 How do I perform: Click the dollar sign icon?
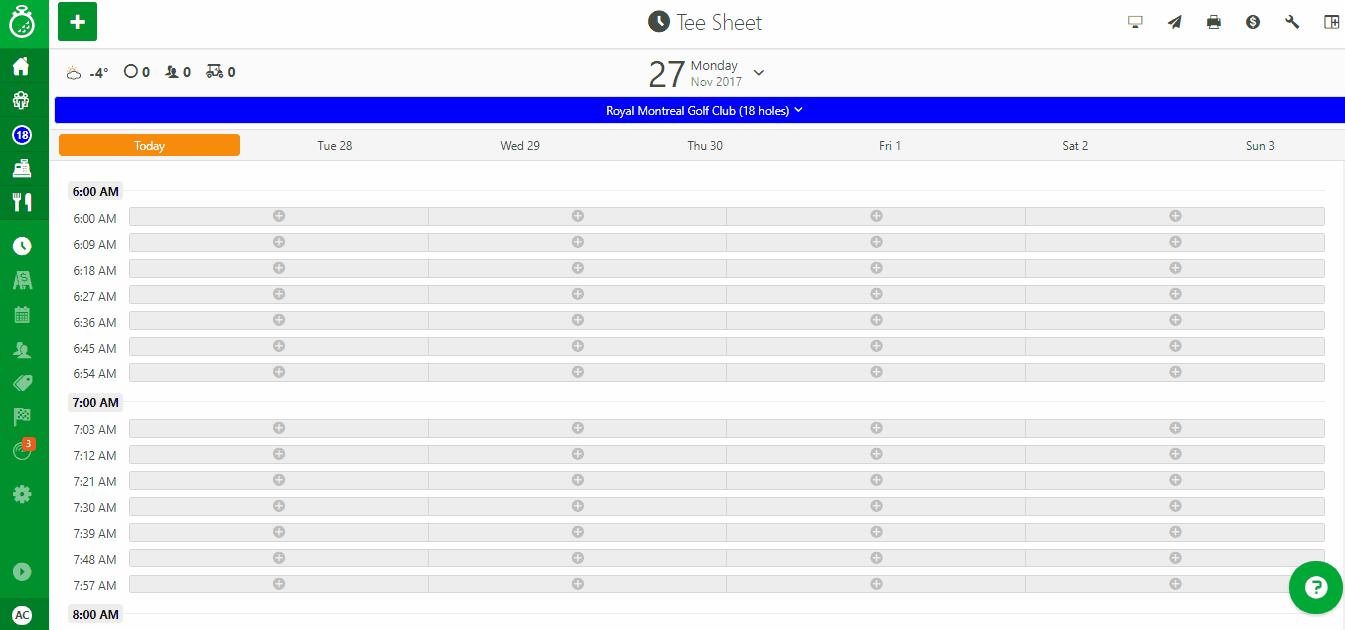[1253, 22]
